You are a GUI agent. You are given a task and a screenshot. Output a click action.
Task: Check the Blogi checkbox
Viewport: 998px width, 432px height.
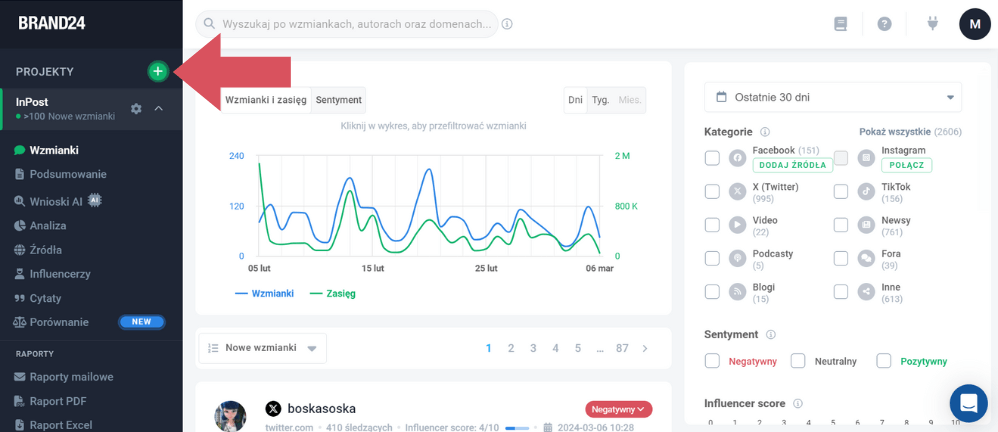712,291
